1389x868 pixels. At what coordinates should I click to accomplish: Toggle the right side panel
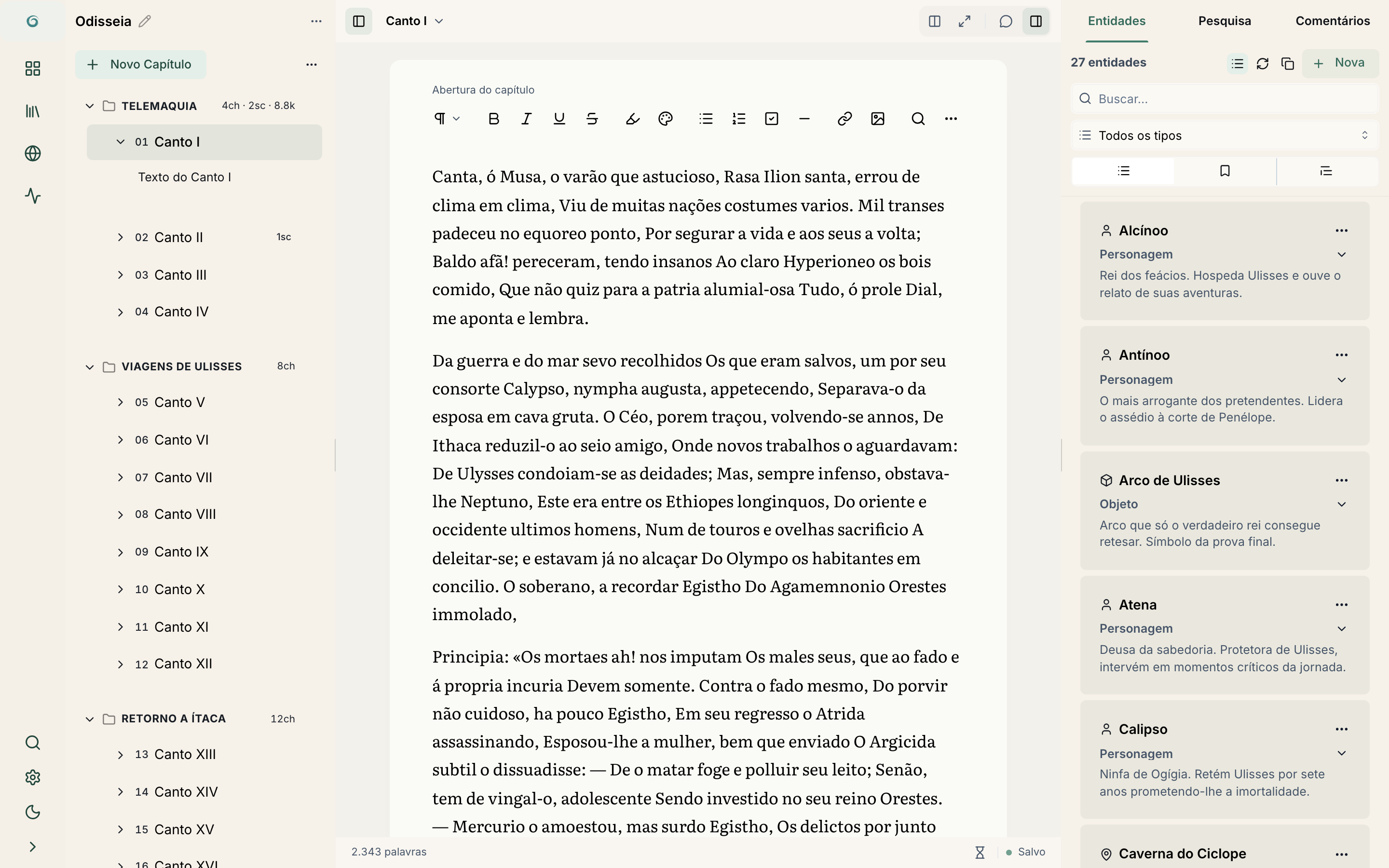pos(1036,21)
